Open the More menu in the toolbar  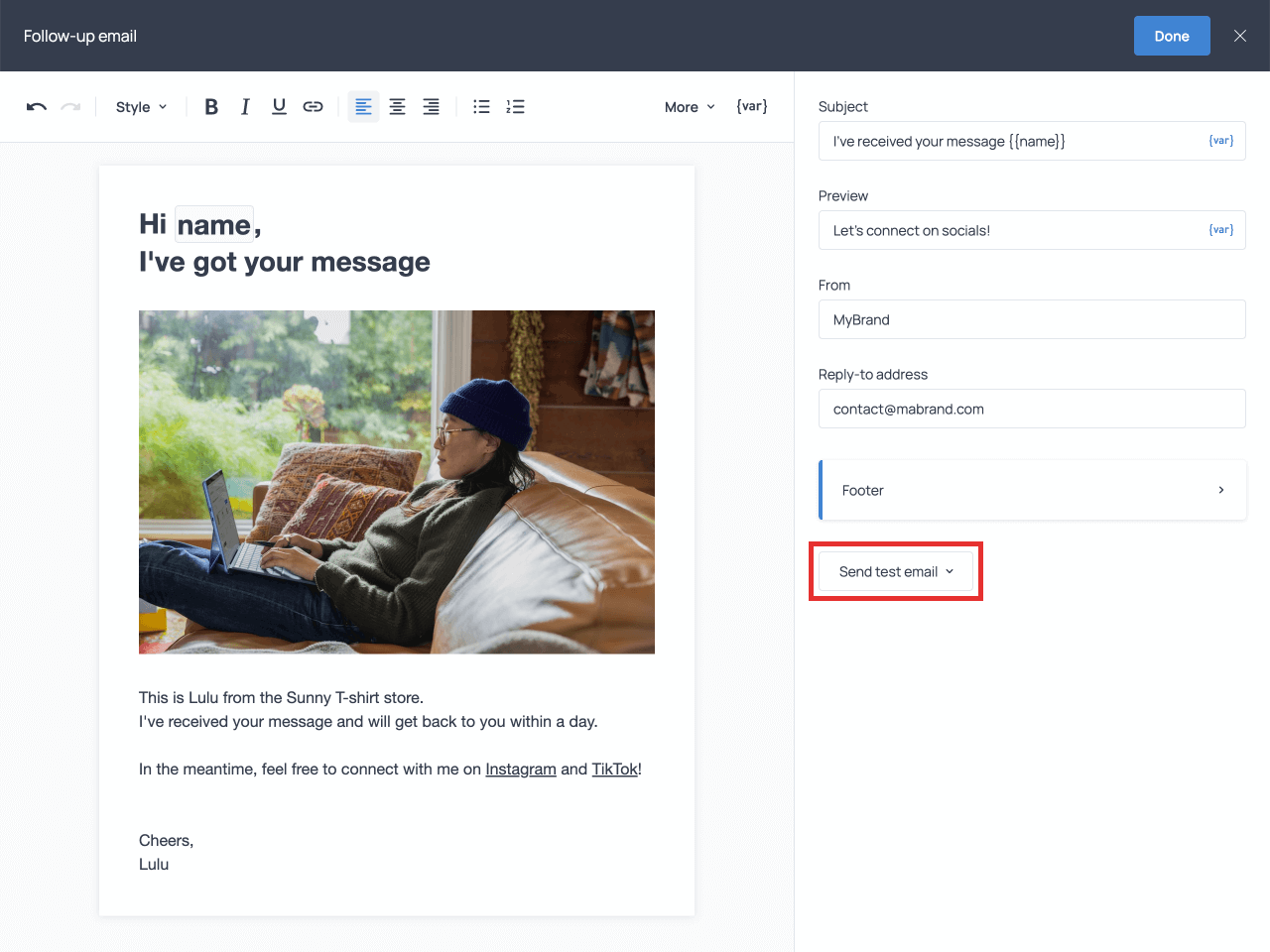[x=689, y=106]
